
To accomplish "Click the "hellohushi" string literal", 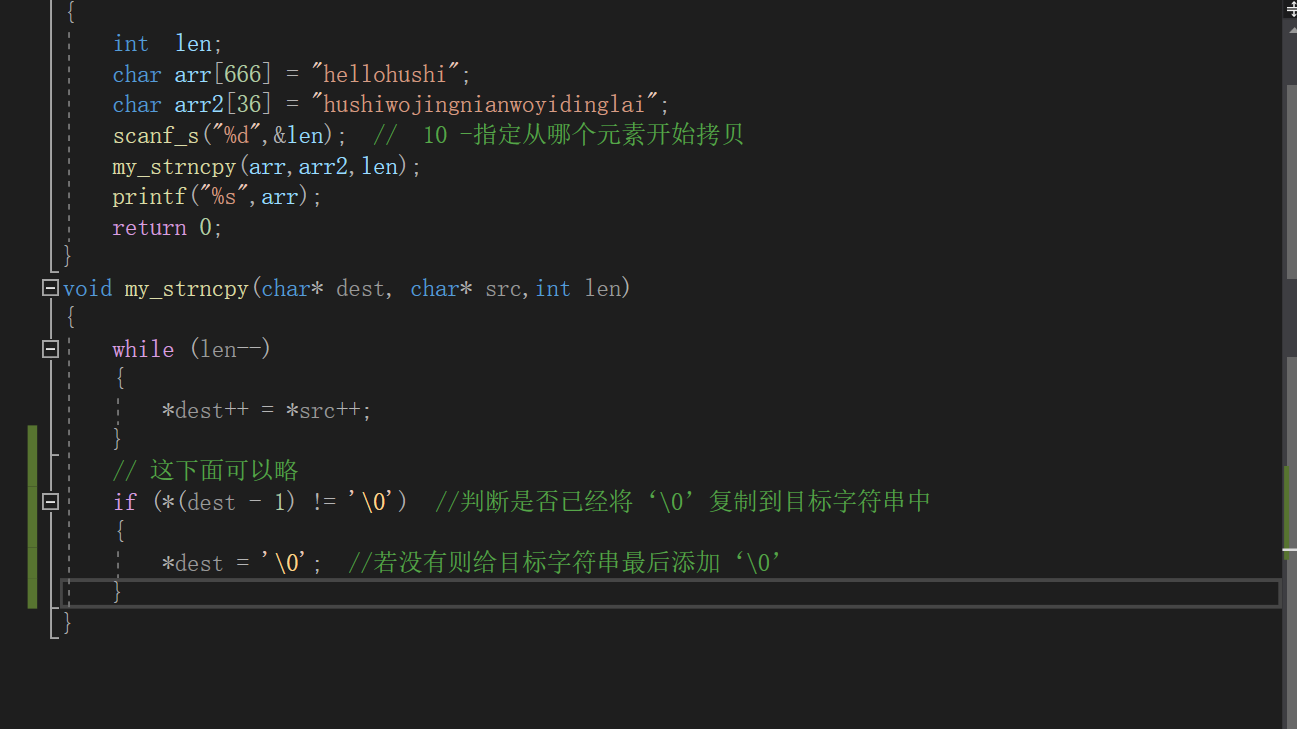I will pos(391,74).
